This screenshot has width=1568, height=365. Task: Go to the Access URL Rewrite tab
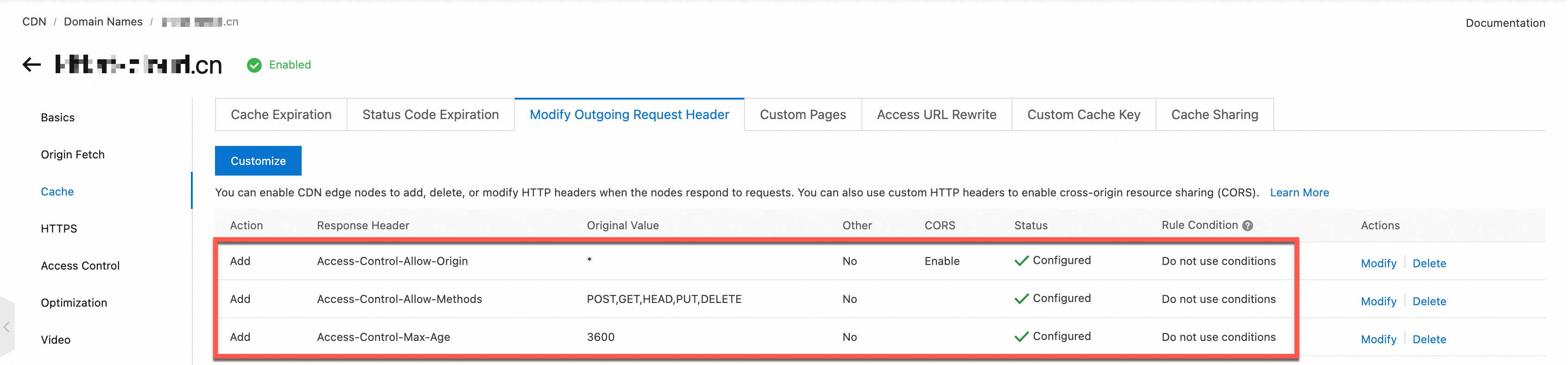[x=936, y=114]
